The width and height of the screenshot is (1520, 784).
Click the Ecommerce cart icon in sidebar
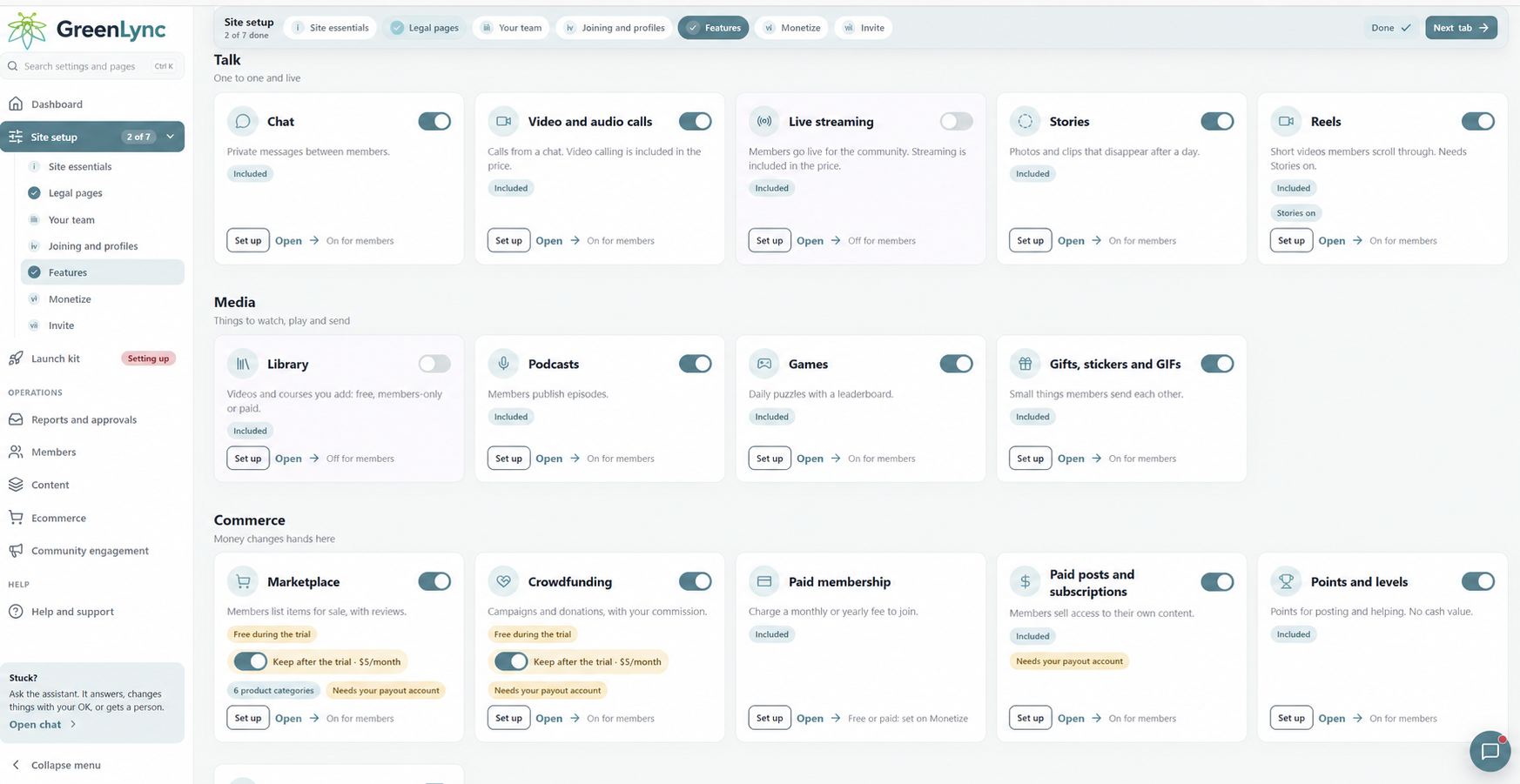[x=16, y=518]
